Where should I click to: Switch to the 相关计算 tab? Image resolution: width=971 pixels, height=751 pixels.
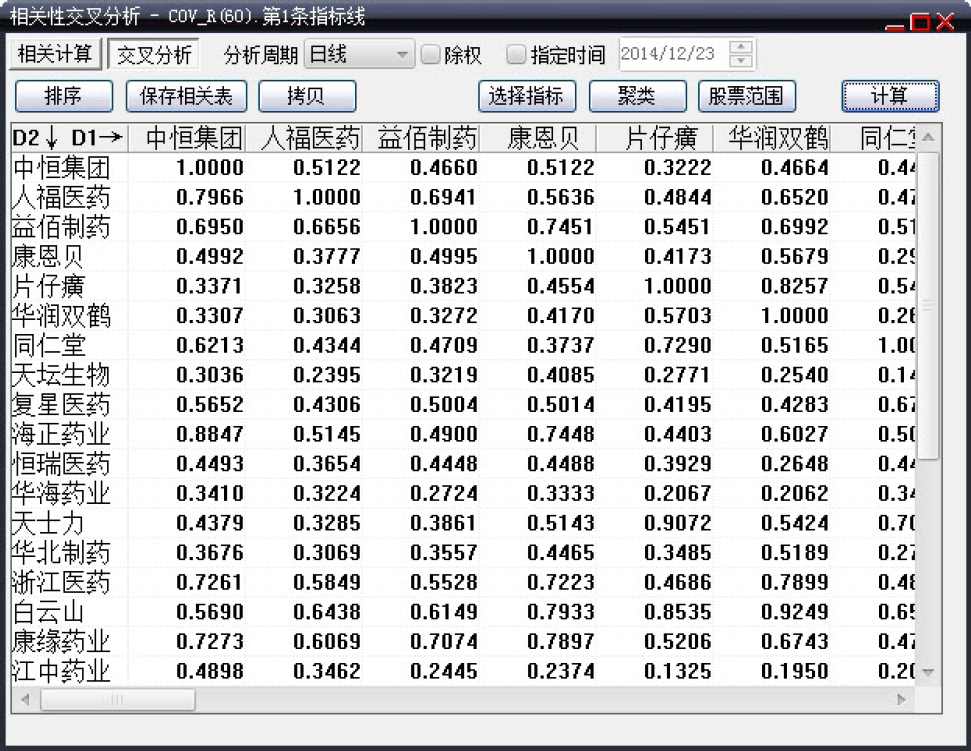(54, 54)
